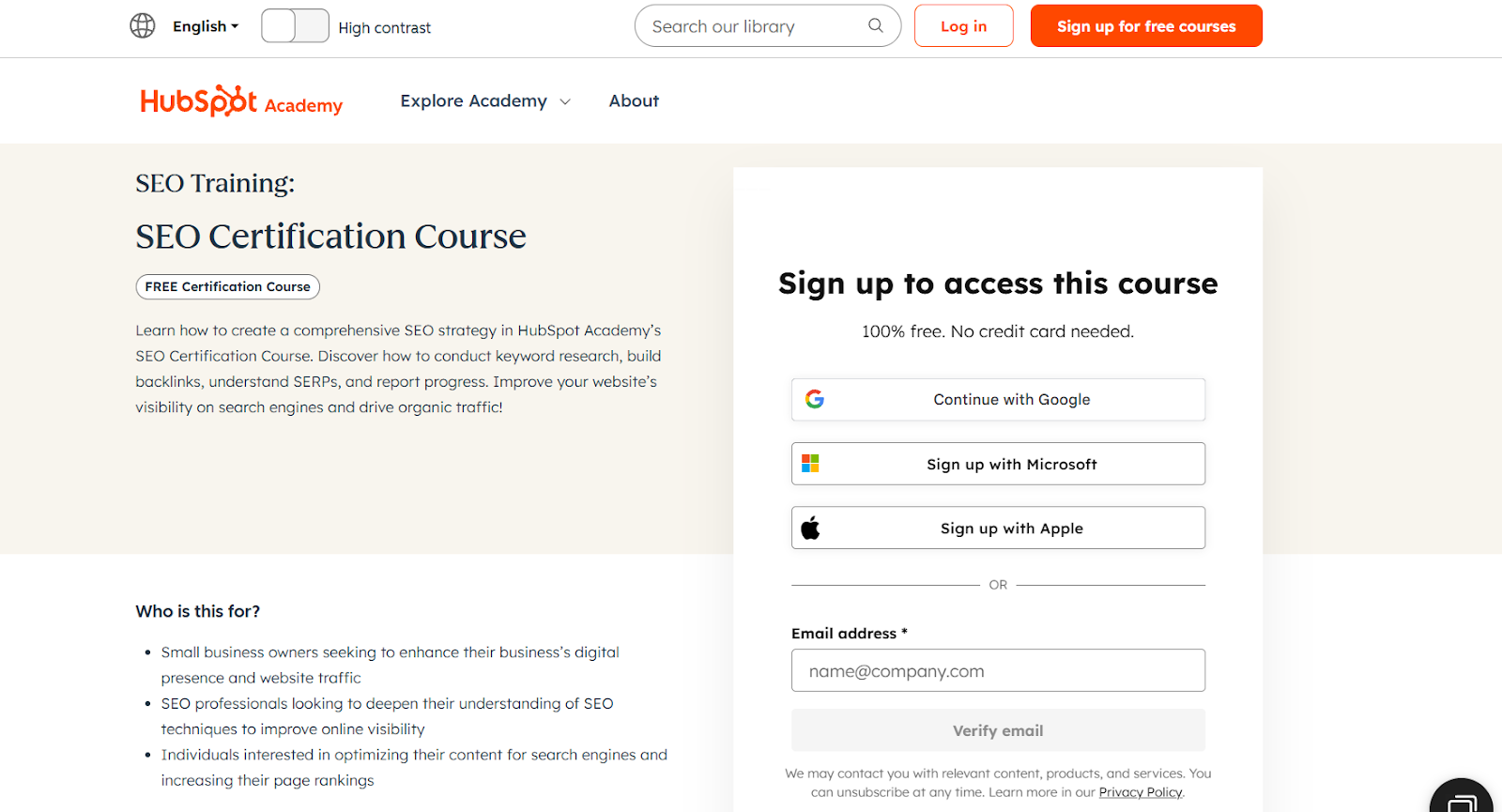This screenshot has height=812, width=1502.
Task: Click the 100% free. No credit card text
Action: pos(998,331)
